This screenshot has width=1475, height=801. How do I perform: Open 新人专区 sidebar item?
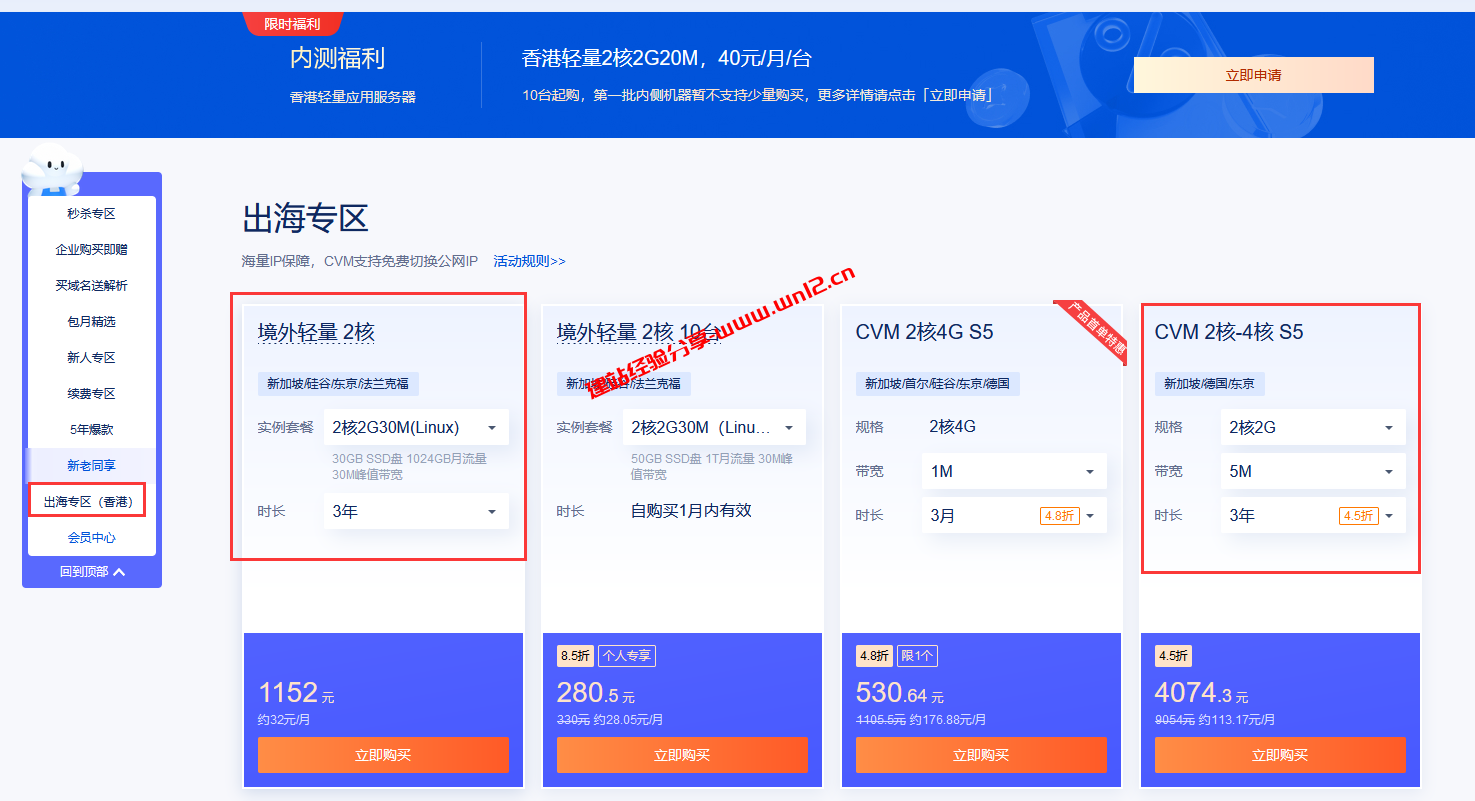click(x=91, y=357)
